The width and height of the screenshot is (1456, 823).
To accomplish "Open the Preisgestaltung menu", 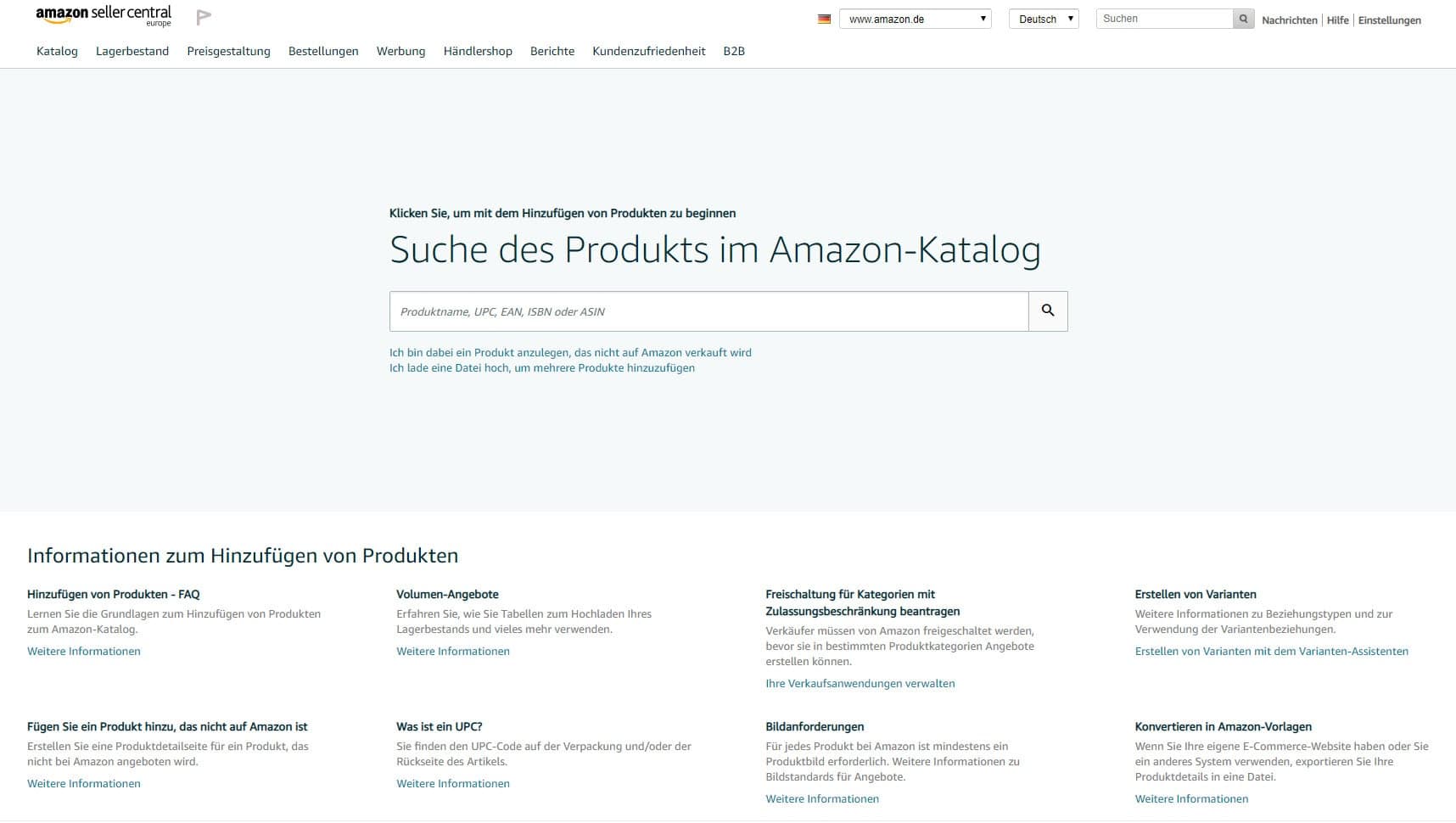I will click(228, 51).
